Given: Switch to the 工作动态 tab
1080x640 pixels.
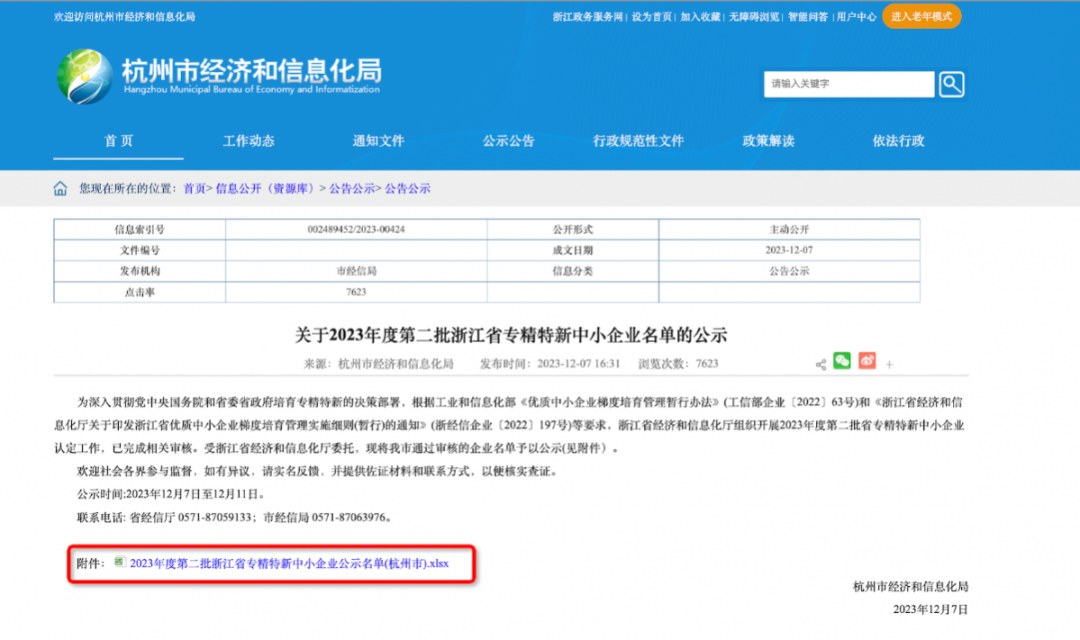Looking at the screenshot, I should coord(248,141).
